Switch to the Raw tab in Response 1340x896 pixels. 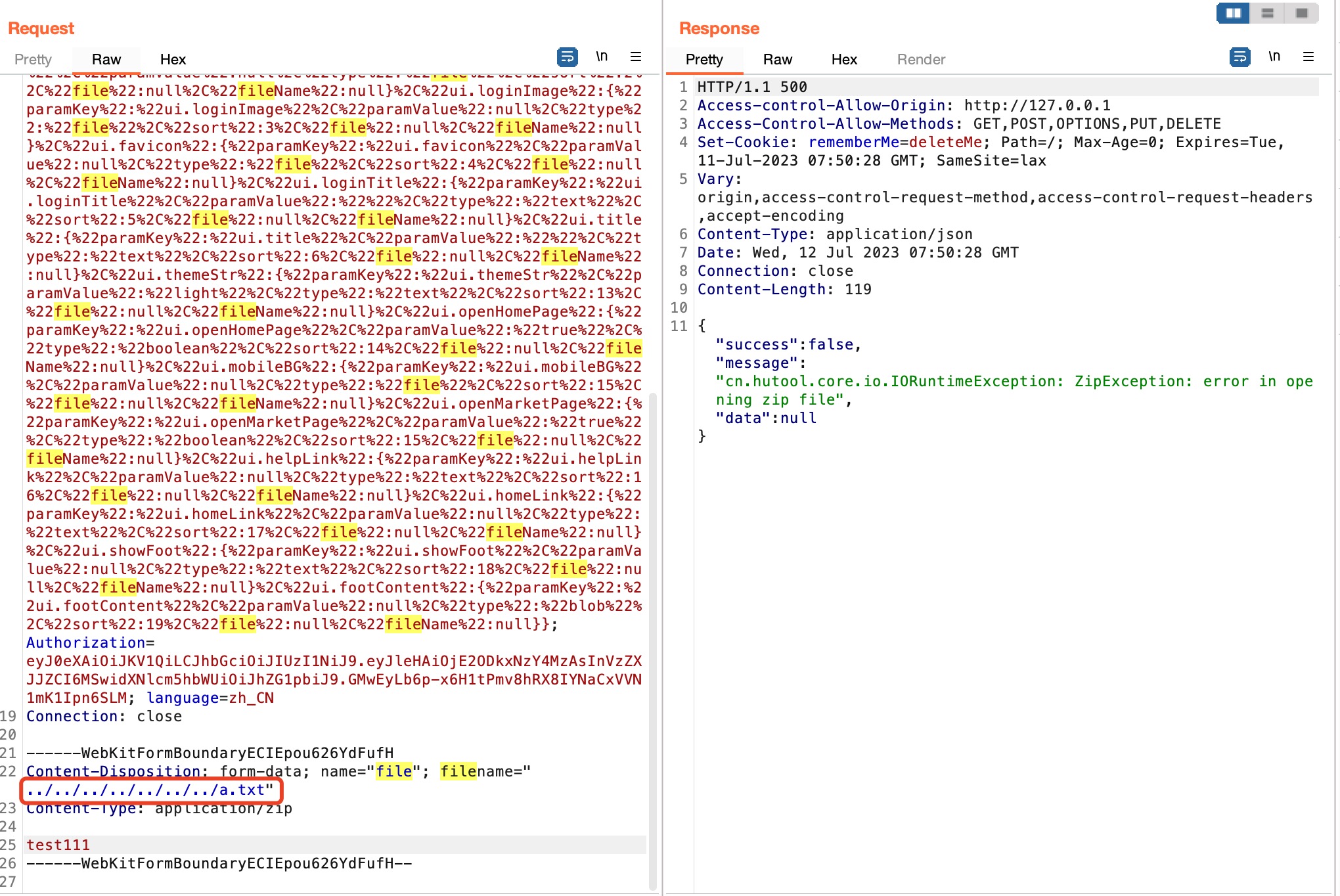pyautogui.click(x=778, y=59)
